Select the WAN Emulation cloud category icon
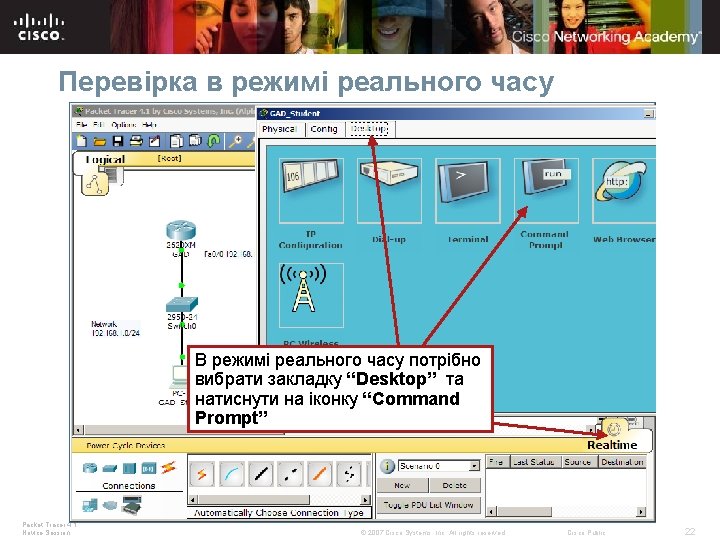This screenshot has height=540, width=720. (x=110, y=506)
